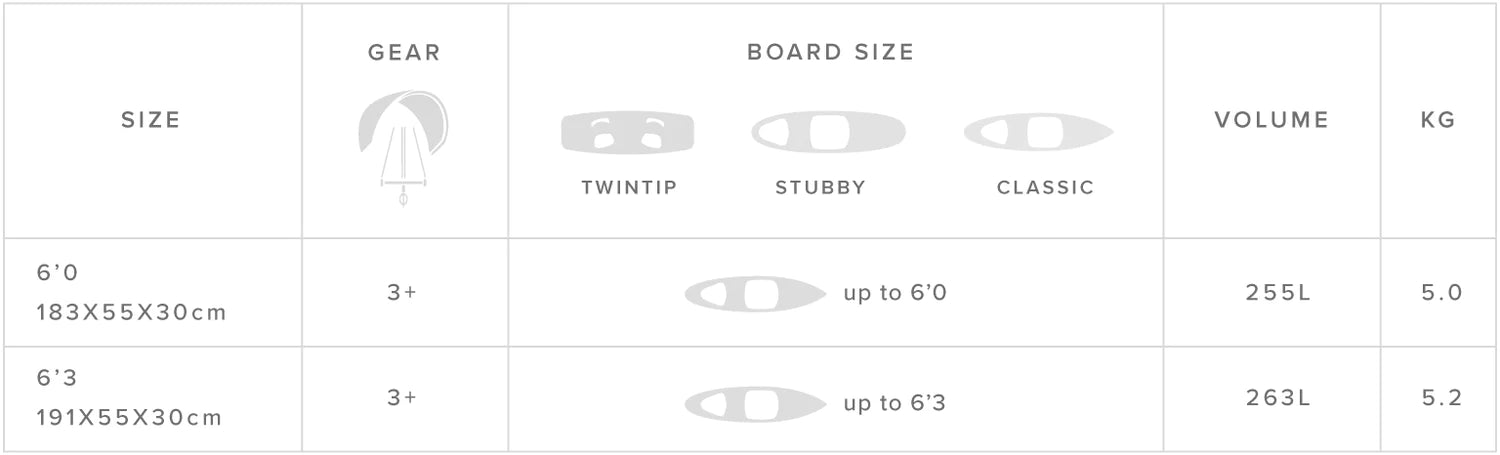The height and width of the screenshot is (455, 1500).
Task: Select the TWINTIP label
Action: click(x=629, y=188)
